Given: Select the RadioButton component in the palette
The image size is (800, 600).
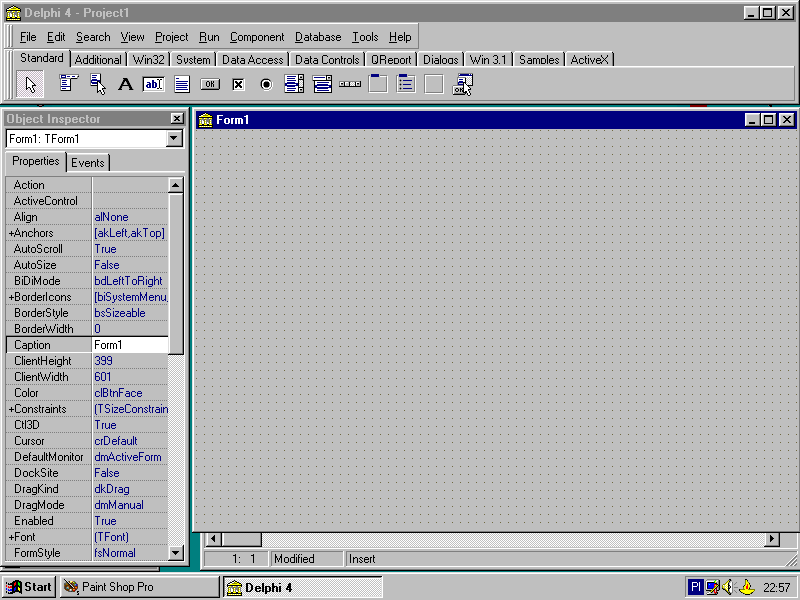Looking at the screenshot, I should (x=266, y=85).
